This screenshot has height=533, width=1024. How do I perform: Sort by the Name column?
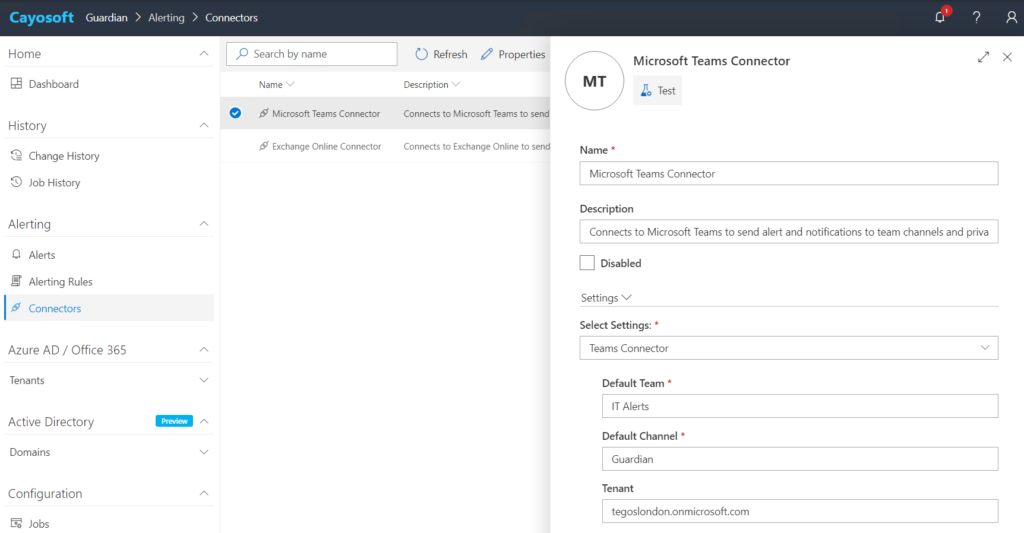[276, 84]
